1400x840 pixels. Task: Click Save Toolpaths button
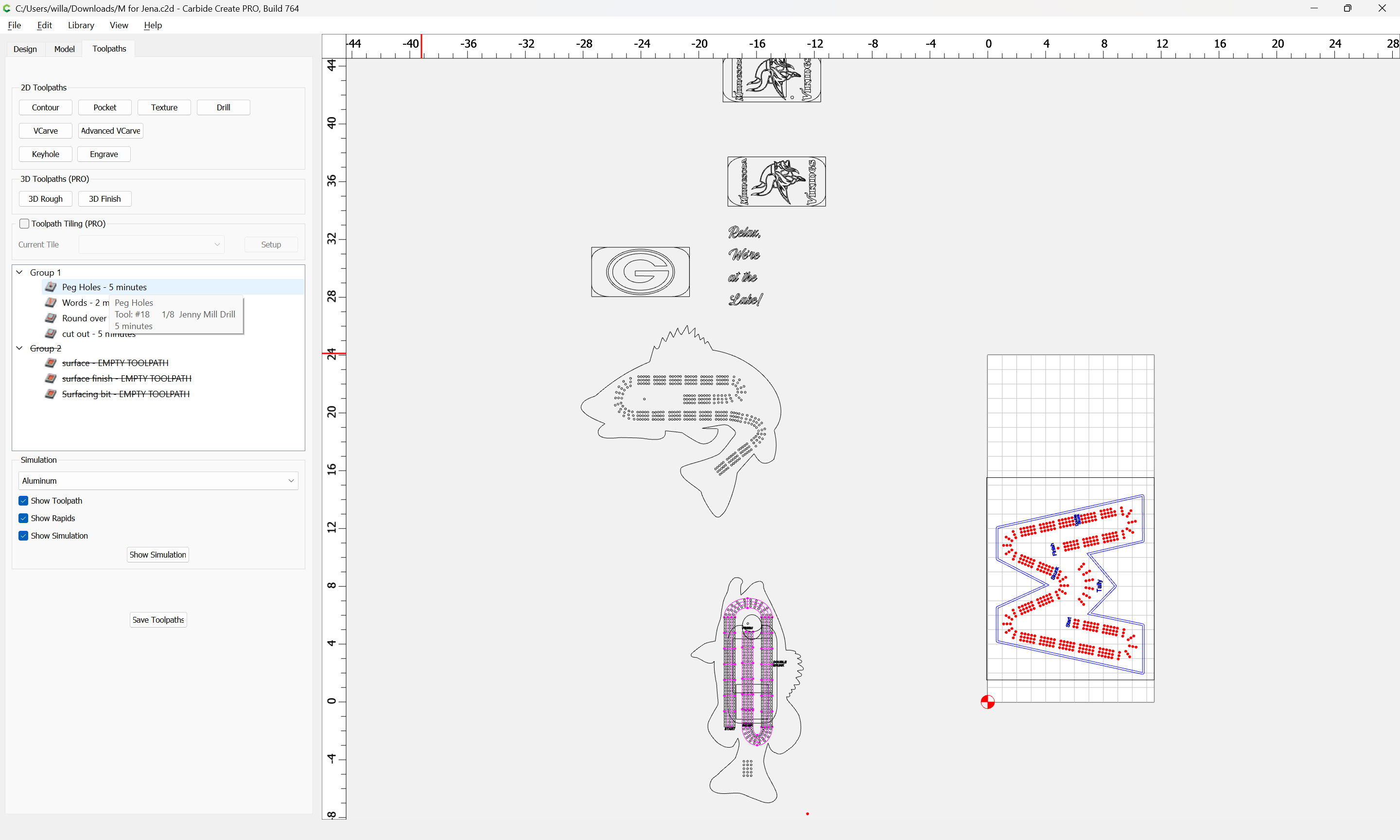click(x=158, y=620)
